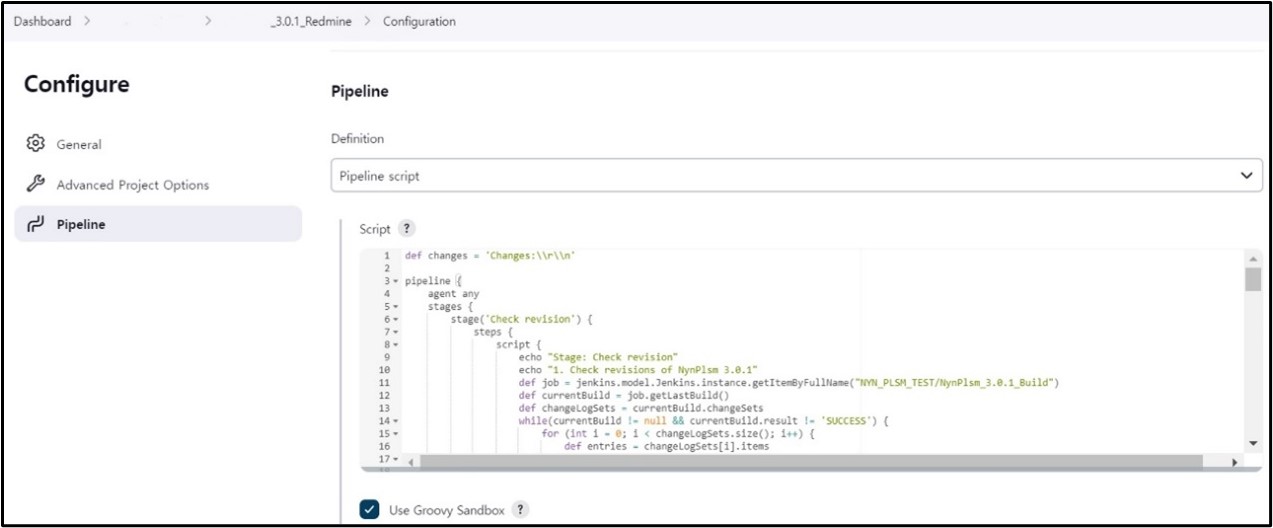Uncheck the Use Groovy Sandbox checkbox

point(370,510)
